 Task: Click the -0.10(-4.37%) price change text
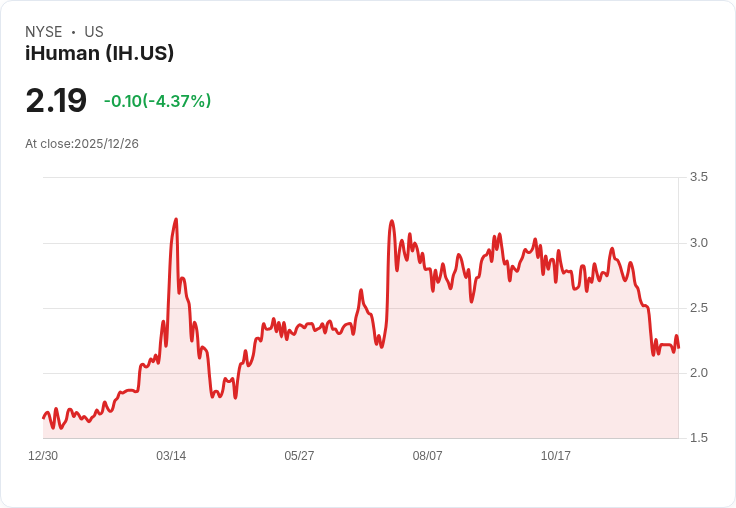[x=157, y=101]
